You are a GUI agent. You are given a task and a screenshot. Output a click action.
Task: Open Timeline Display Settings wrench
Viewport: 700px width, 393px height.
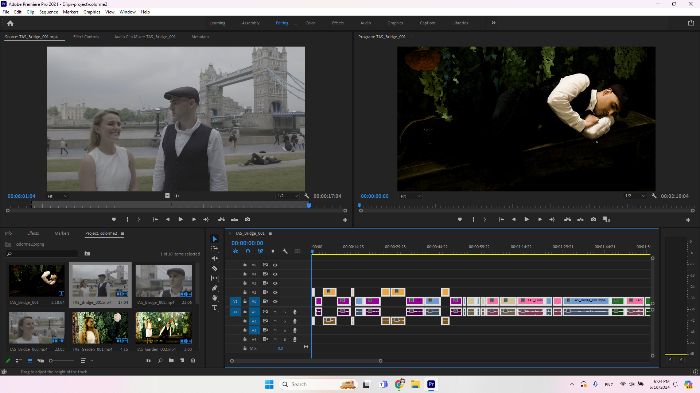[285, 251]
